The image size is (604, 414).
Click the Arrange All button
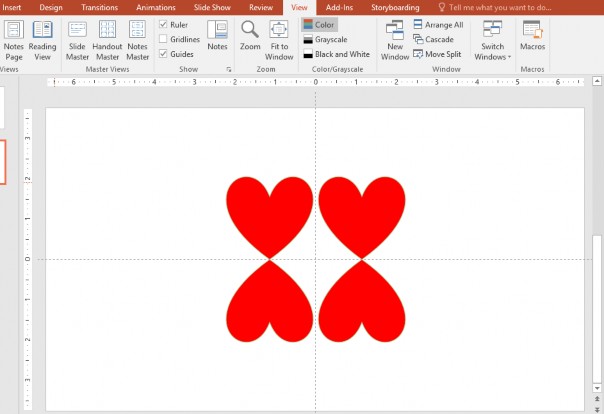tap(437, 25)
